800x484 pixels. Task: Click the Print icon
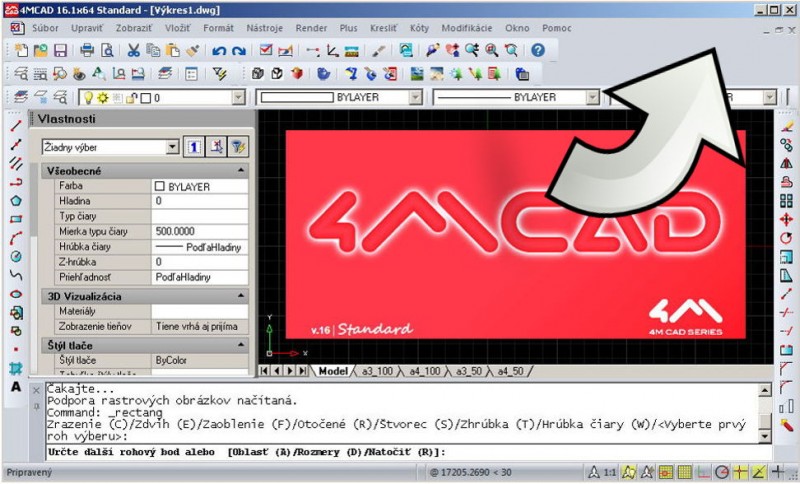[87, 50]
